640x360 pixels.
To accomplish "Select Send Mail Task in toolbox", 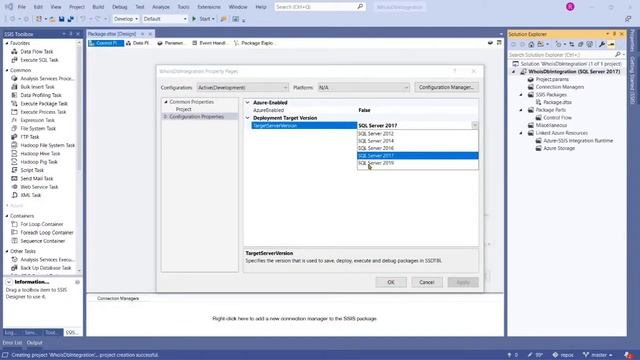I will tap(37, 179).
